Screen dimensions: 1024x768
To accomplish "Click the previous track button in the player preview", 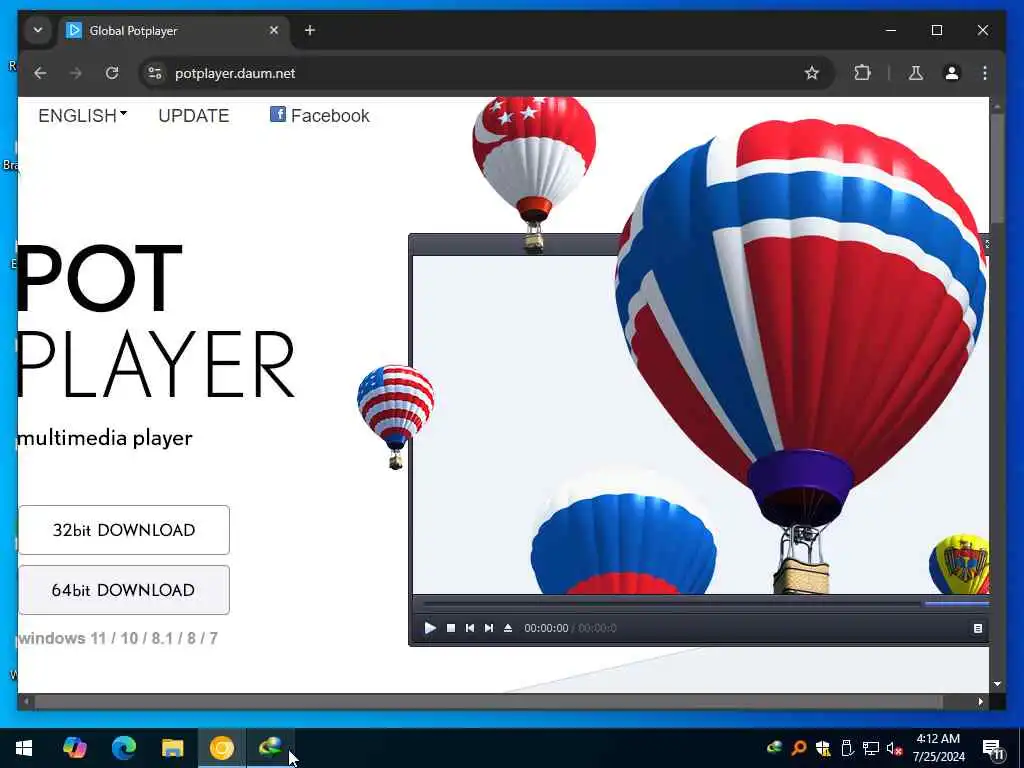I will (x=470, y=628).
